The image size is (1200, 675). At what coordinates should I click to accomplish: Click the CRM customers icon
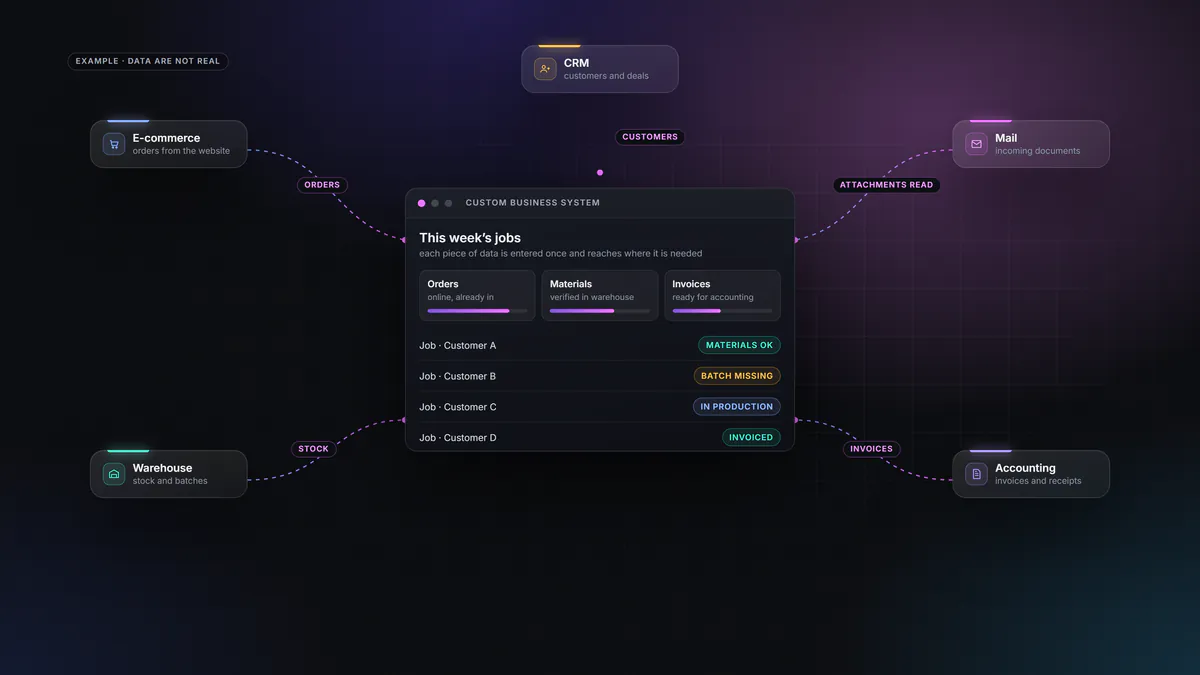tap(545, 69)
